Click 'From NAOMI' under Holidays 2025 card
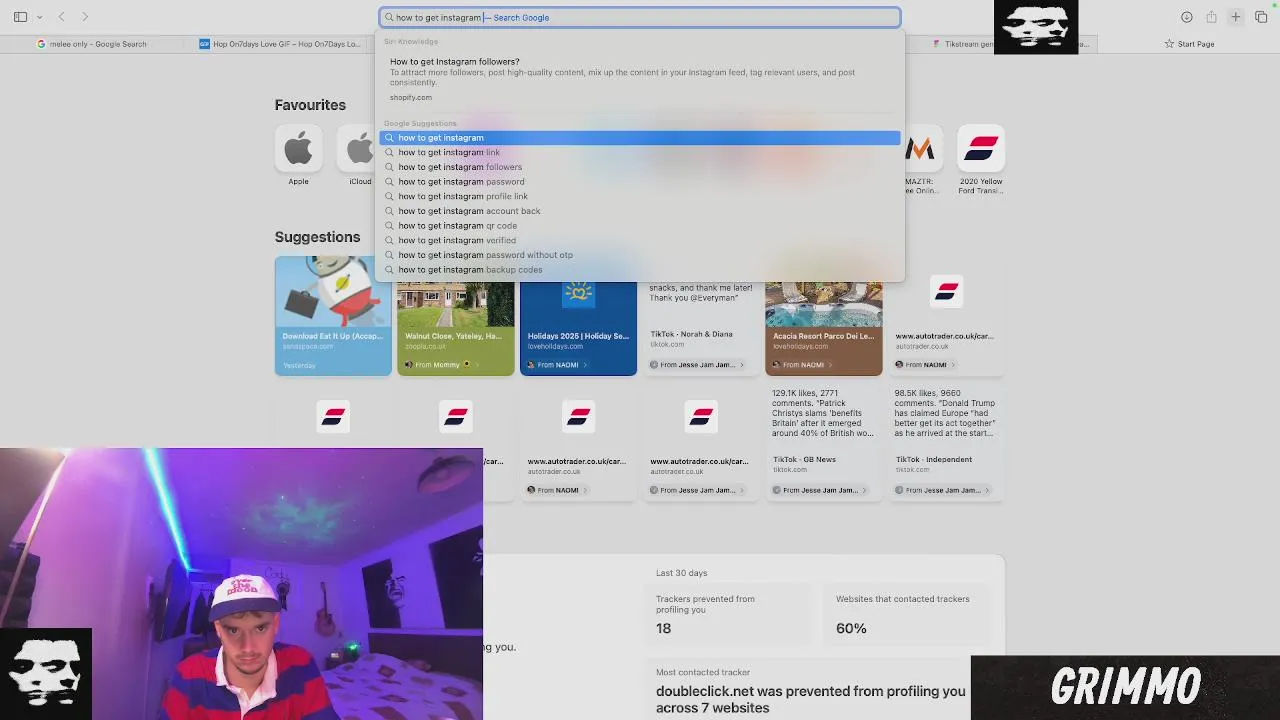1280x720 pixels. pos(557,365)
